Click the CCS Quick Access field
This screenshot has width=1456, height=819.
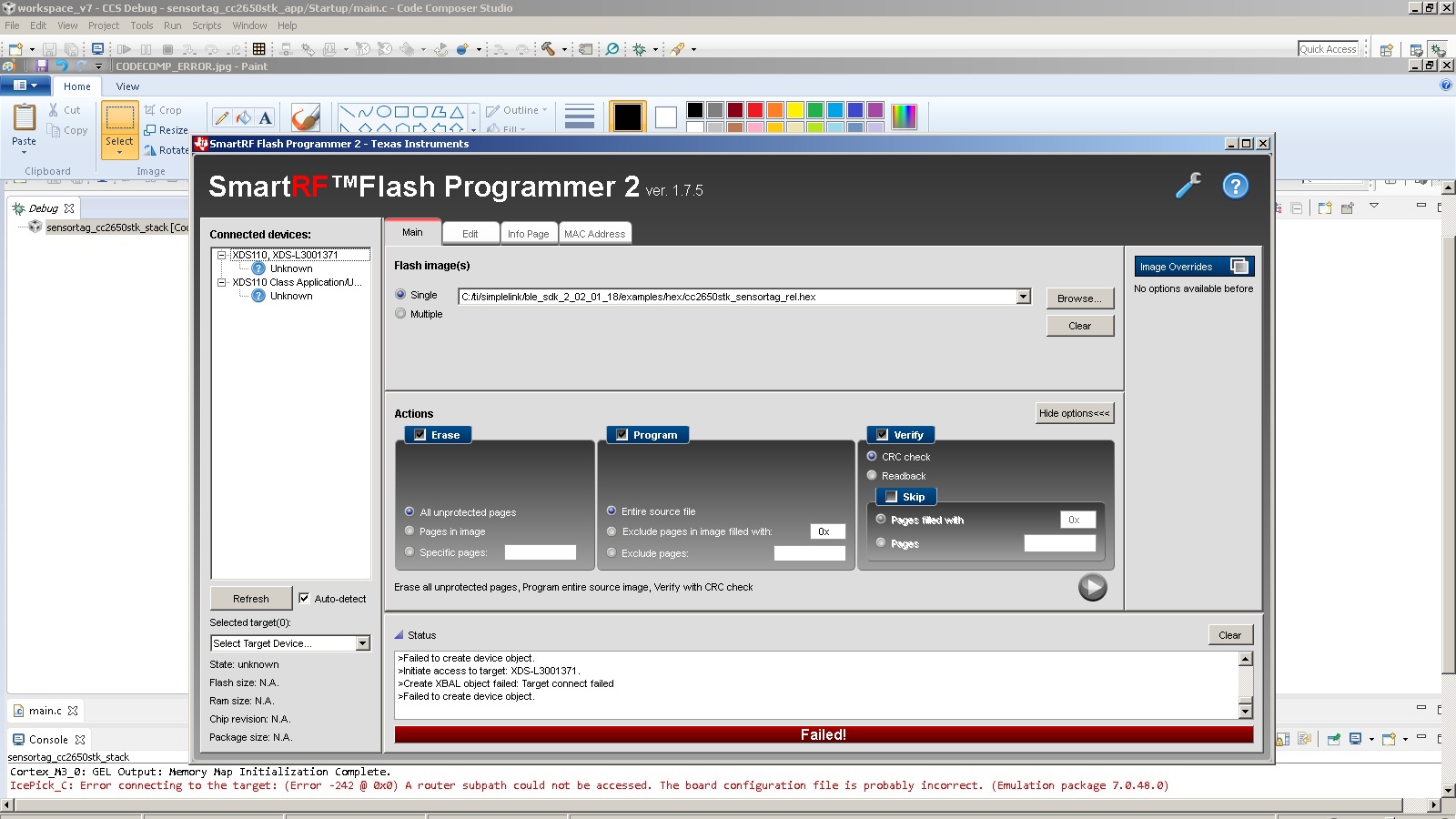coord(1329,49)
